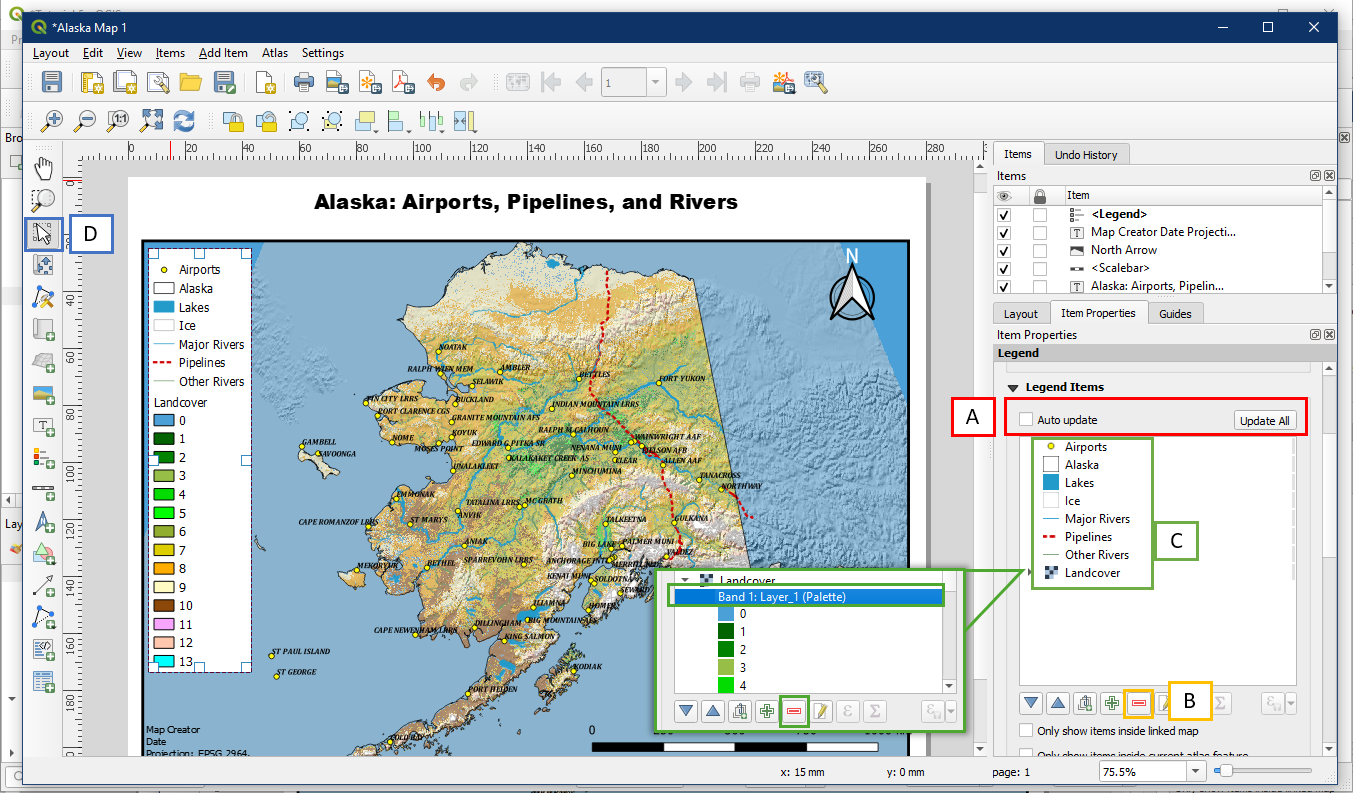The height and width of the screenshot is (793, 1353).
Task: Open the Atlas menu
Action: [x=274, y=53]
